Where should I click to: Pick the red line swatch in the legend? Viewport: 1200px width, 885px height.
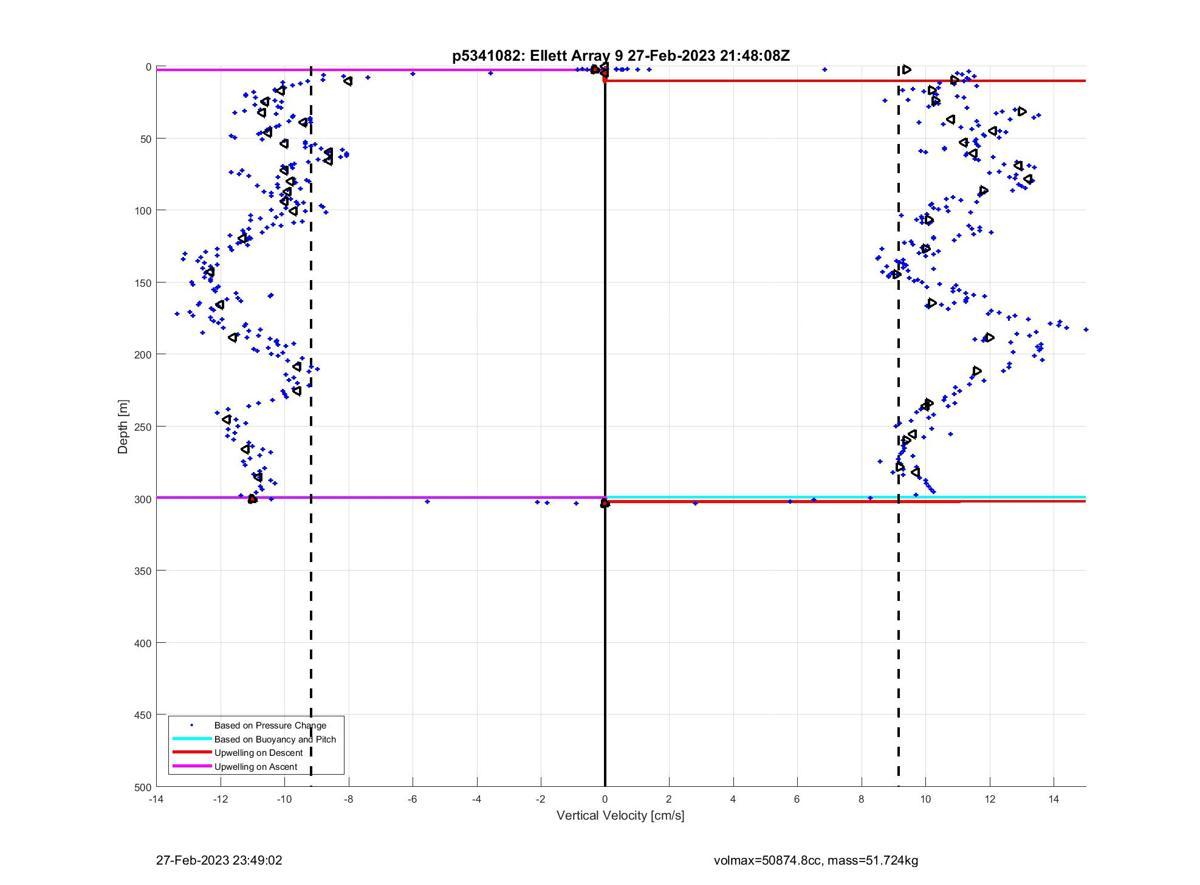point(192,753)
